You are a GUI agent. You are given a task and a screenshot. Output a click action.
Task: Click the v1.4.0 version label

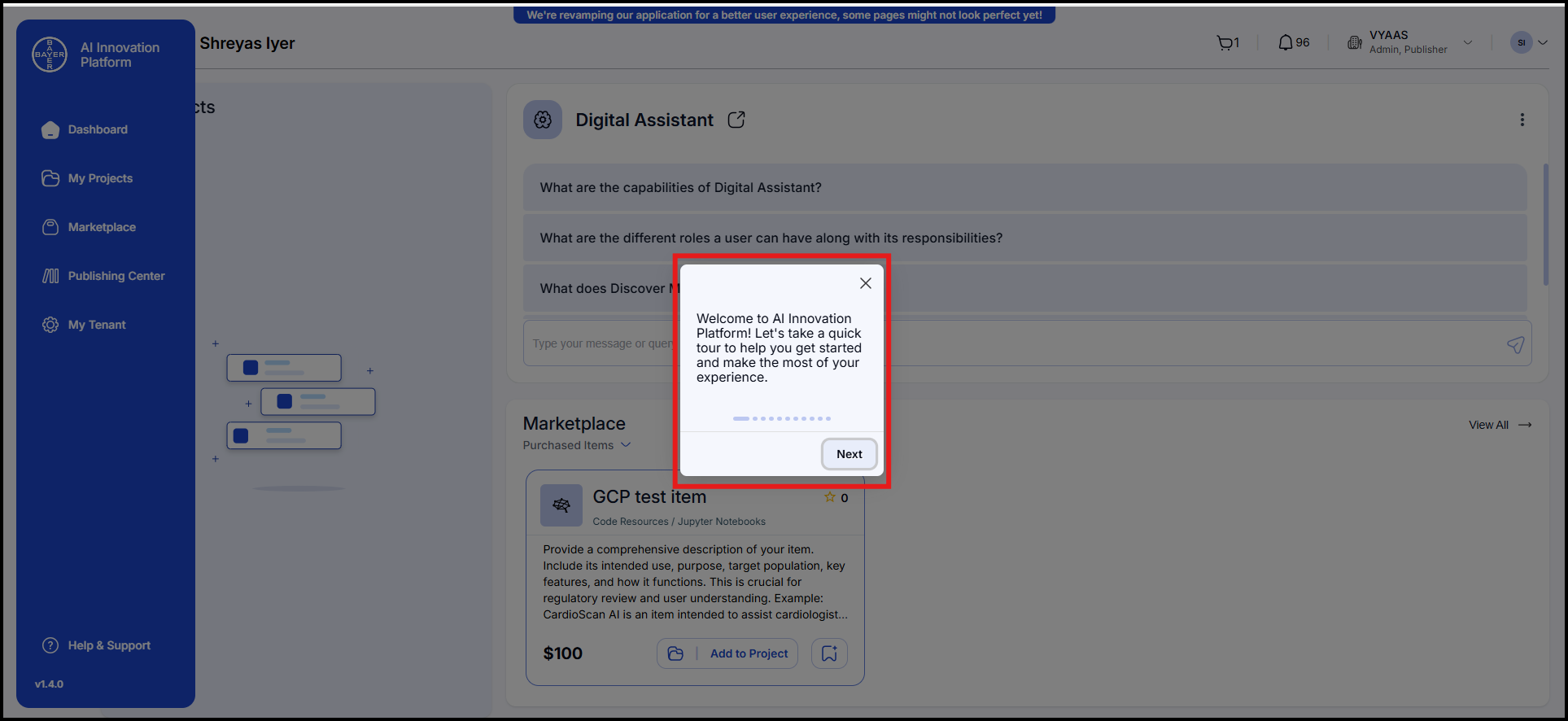tap(49, 684)
